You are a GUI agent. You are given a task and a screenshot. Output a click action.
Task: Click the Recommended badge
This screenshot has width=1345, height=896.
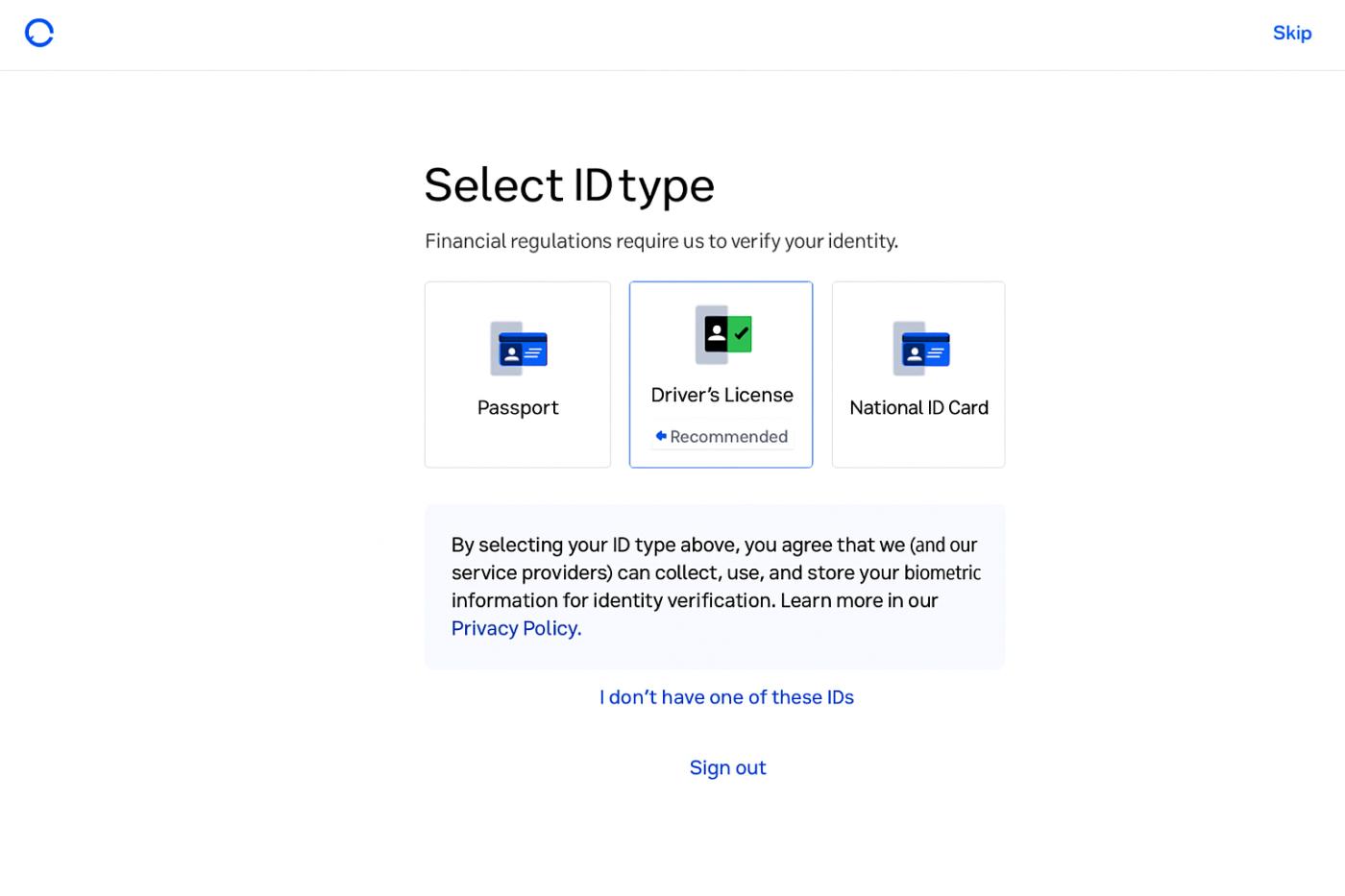pyautogui.click(x=721, y=435)
